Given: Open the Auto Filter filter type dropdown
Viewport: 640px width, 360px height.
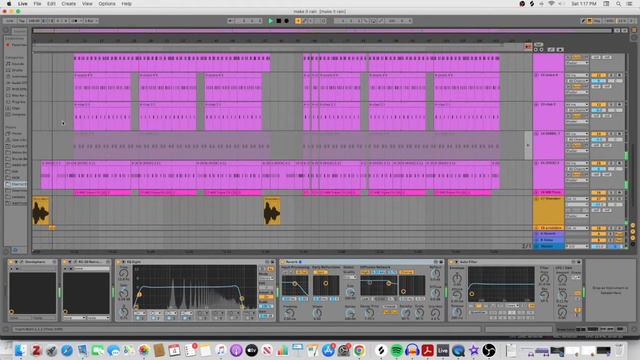Looking at the screenshot, I should [x=513, y=306].
